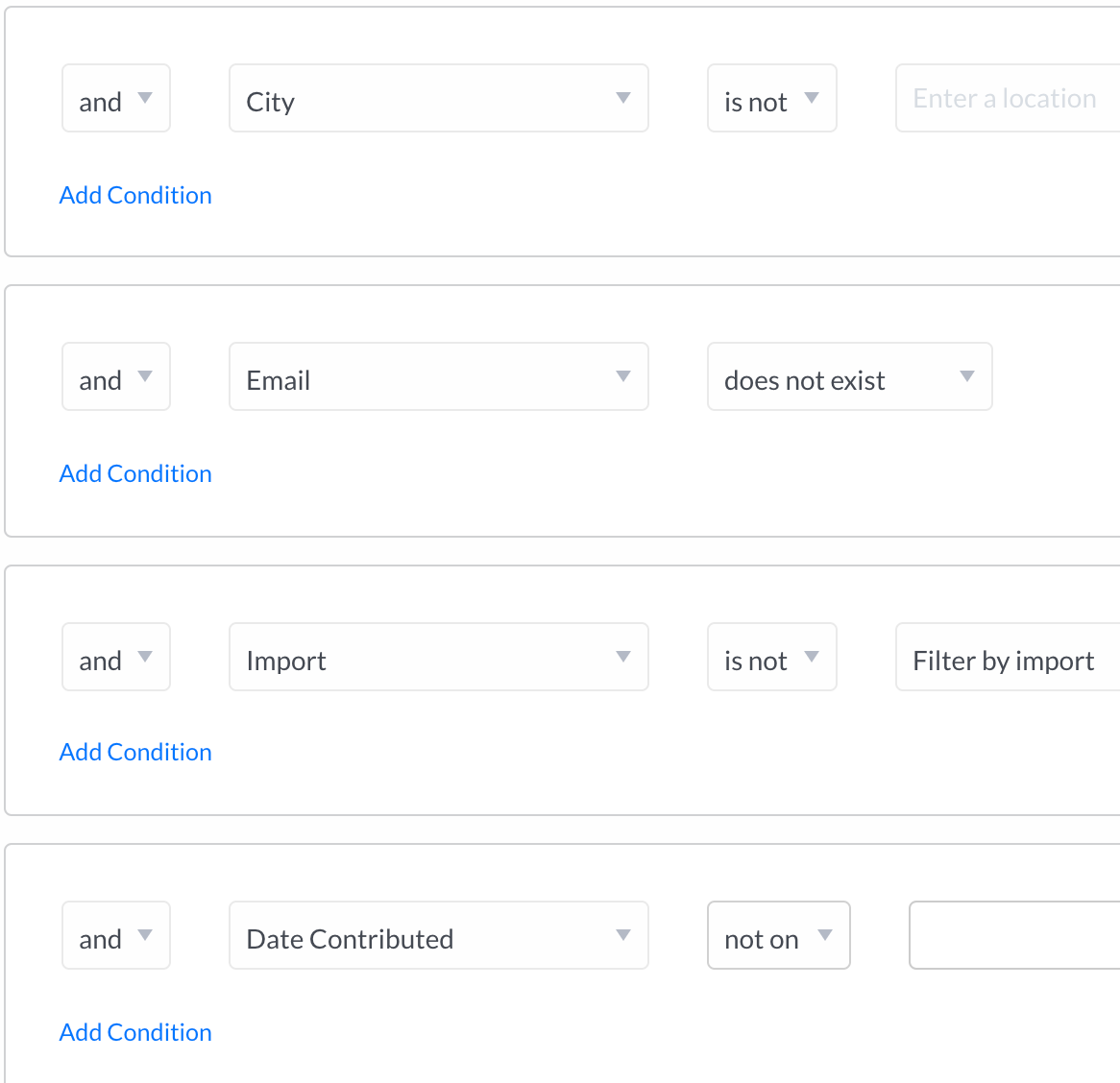The height and width of the screenshot is (1083, 1120).
Task: Open the 'is not' operator beside City
Action: [771, 99]
